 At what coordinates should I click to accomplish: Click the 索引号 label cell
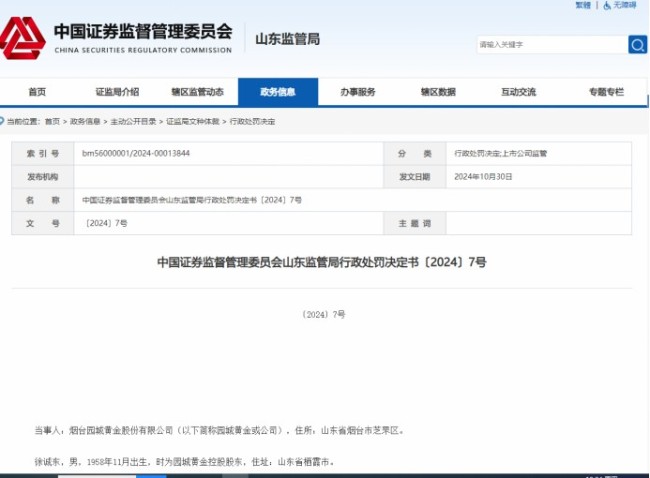pos(43,154)
